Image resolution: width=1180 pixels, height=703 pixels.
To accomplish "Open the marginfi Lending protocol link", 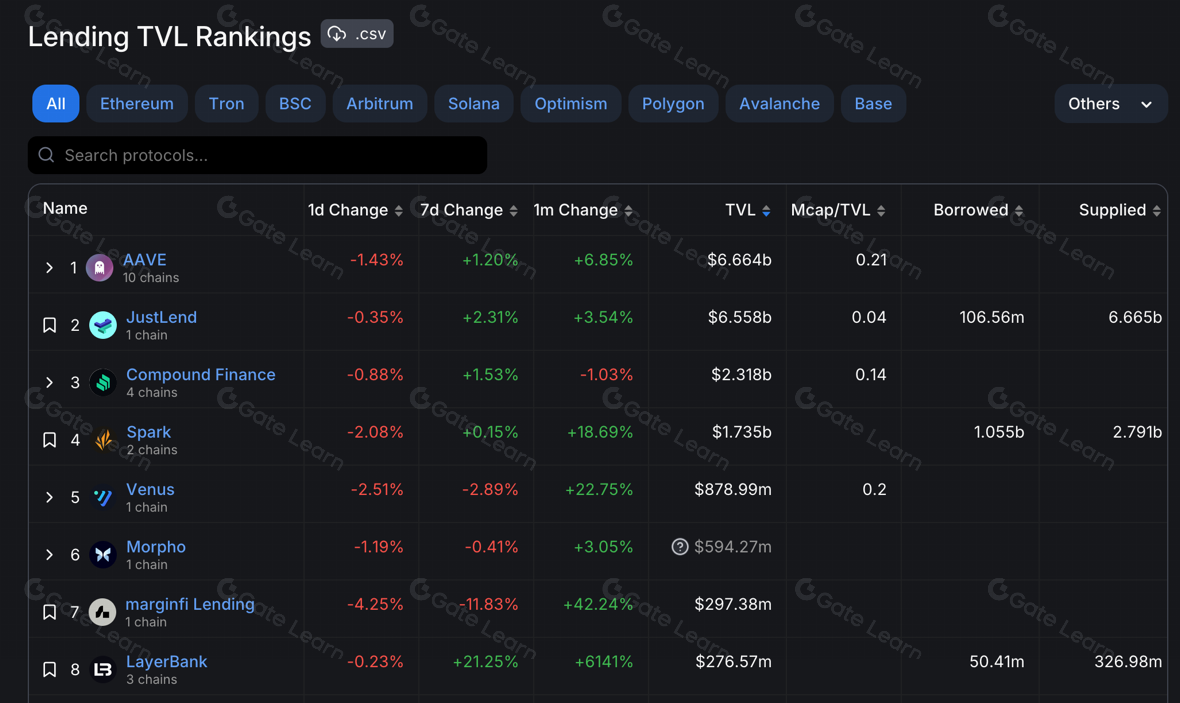I will pos(190,604).
